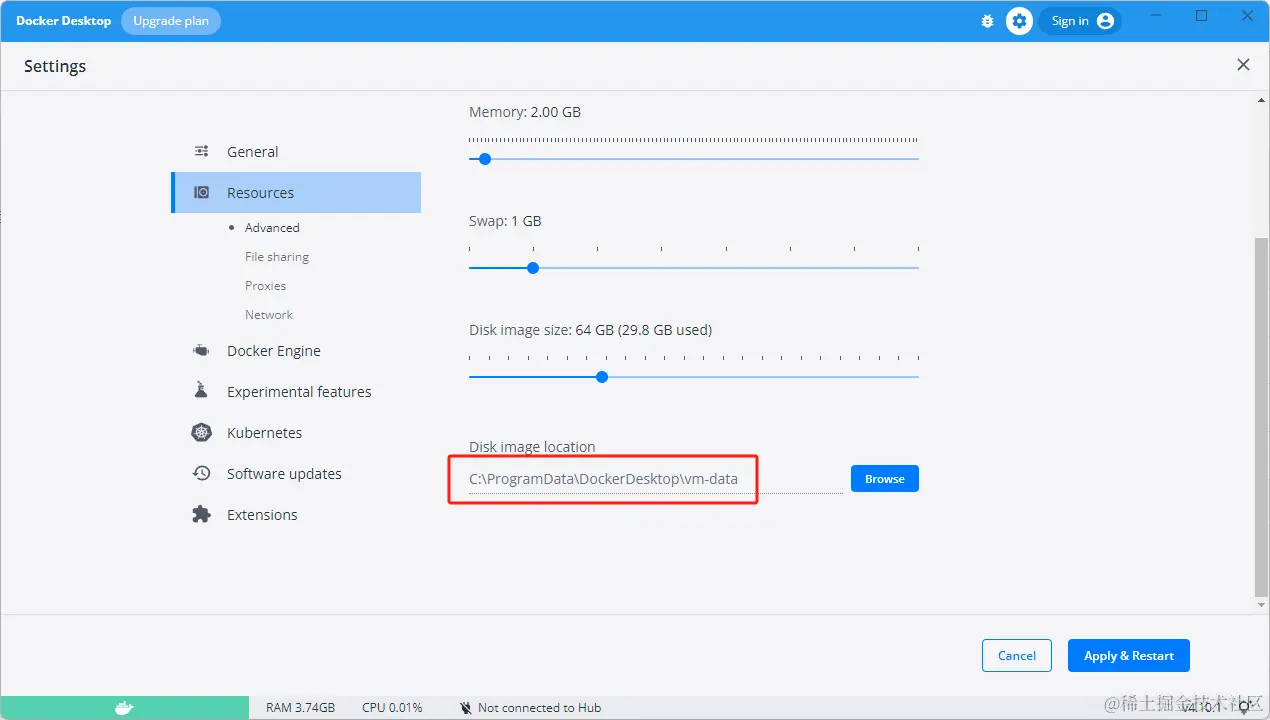Screen dimensions: 1270x720
Task: Click the Kubernetes wheel icon
Action: [202, 432]
